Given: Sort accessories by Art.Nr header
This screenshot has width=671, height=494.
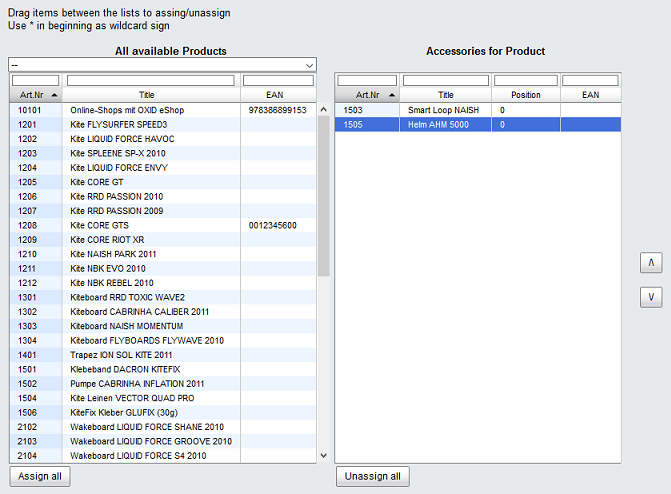Looking at the screenshot, I should coord(368,95).
